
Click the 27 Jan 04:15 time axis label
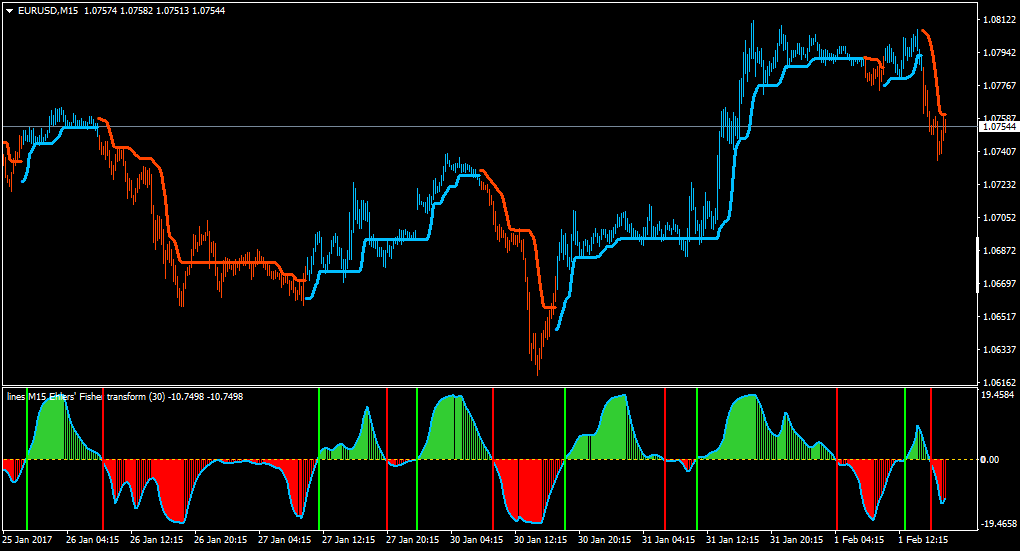(284, 540)
